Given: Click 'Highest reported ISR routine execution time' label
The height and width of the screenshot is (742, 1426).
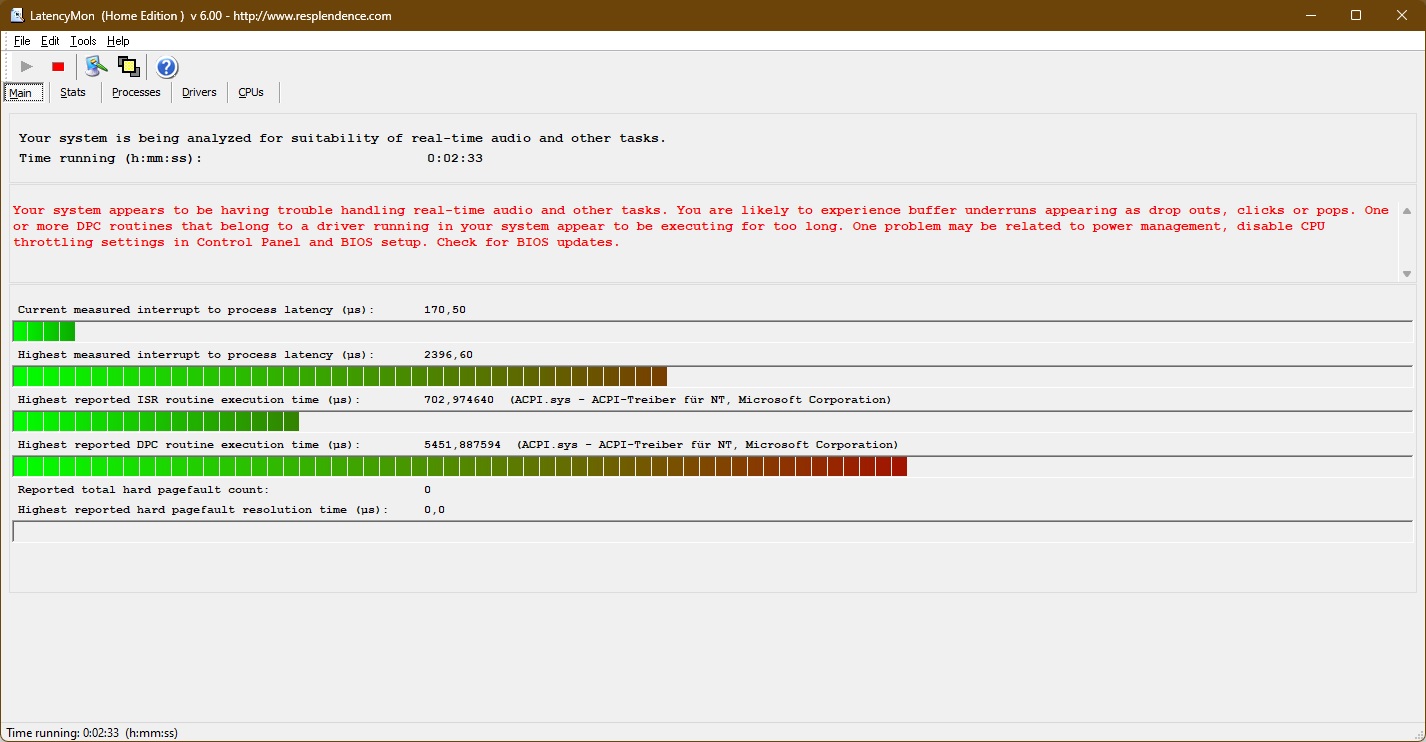Looking at the screenshot, I should 189,400.
